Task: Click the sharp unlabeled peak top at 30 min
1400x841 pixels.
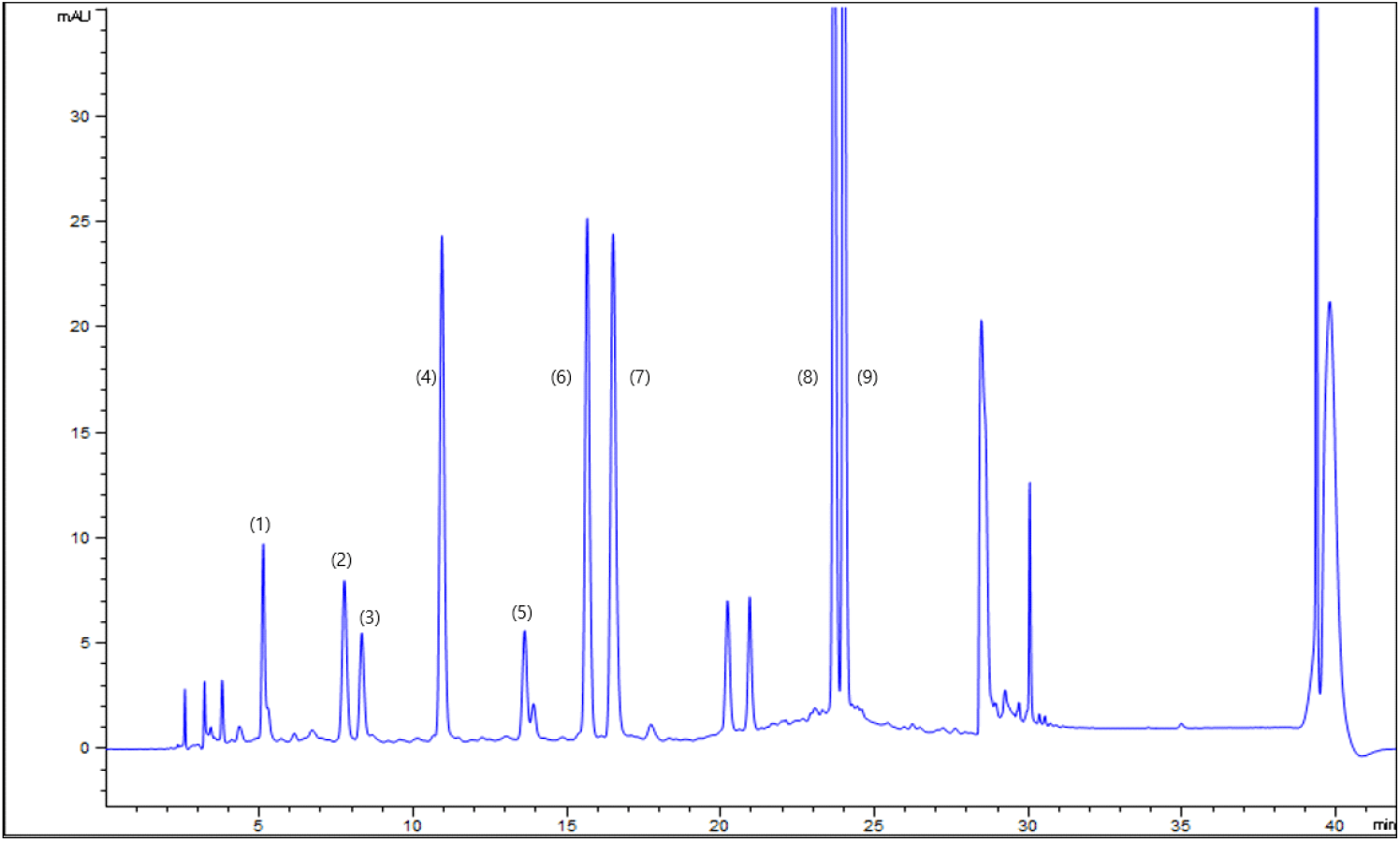Action: [x=1029, y=485]
